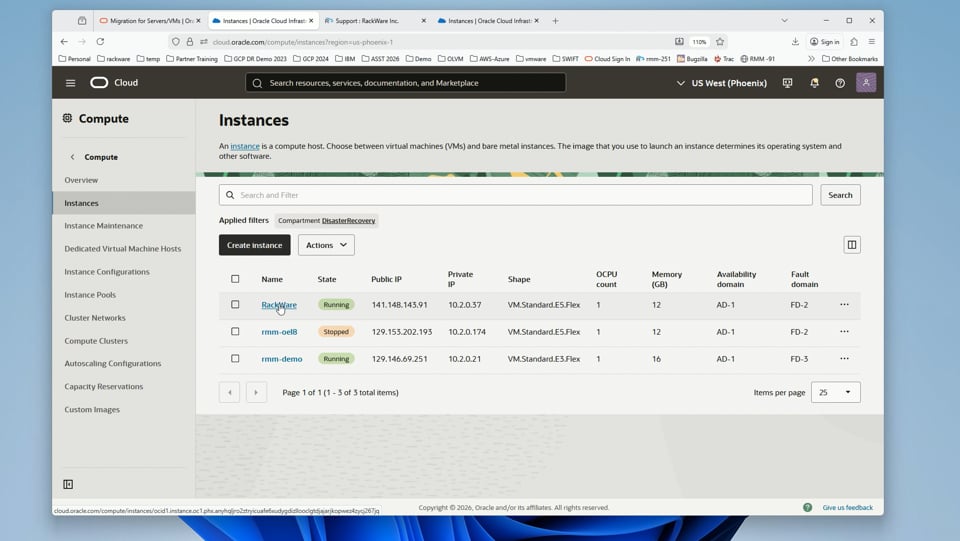This screenshot has height=541, width=960.
Task: List all tabs with the dropdown arrow
Action: coord(784,21)
